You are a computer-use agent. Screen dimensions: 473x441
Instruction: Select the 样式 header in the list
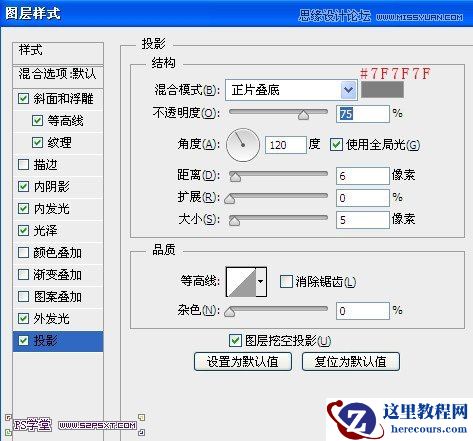click(x=58, y=53)
